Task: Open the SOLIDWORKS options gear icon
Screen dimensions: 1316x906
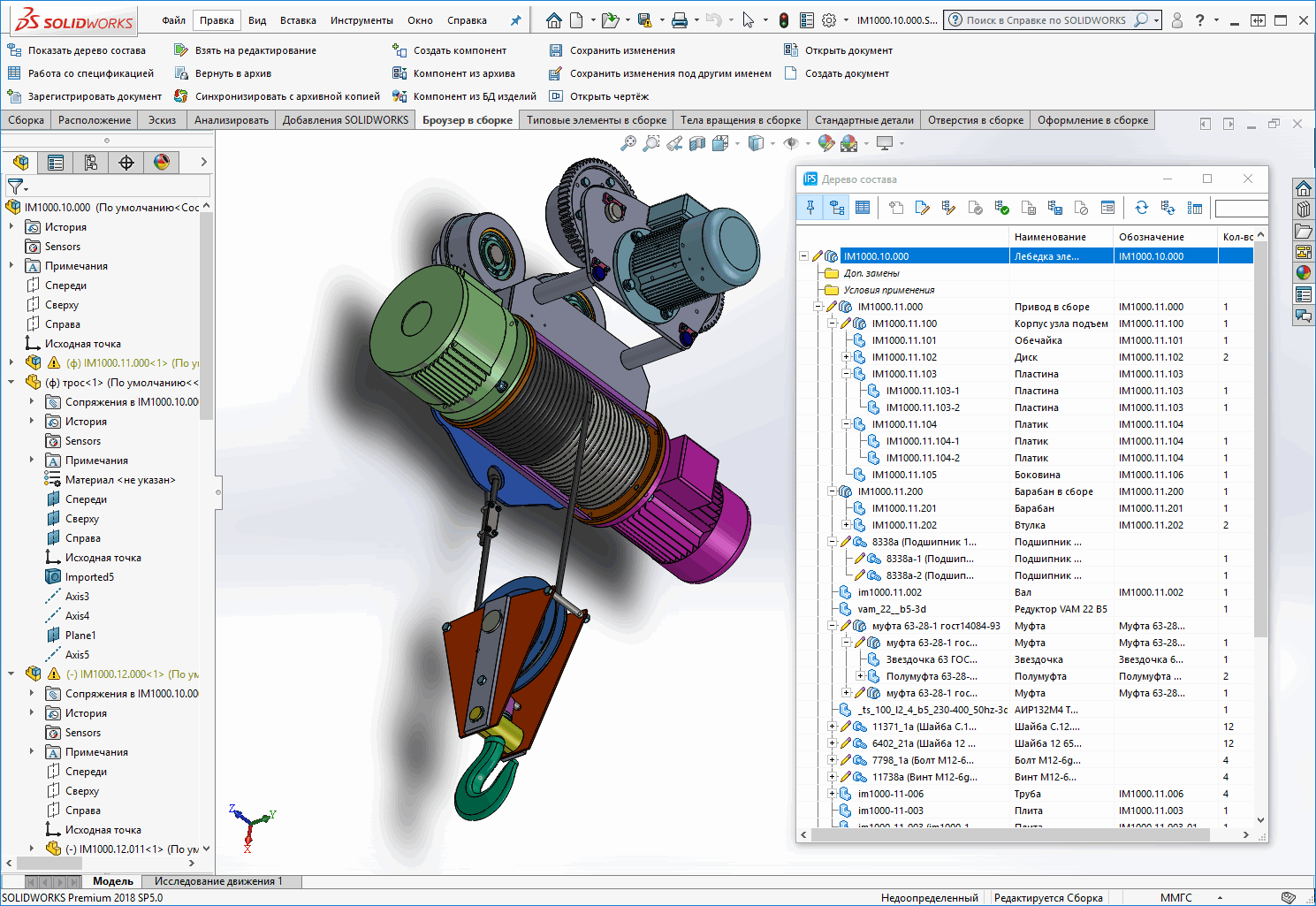Action: [829, 20]
